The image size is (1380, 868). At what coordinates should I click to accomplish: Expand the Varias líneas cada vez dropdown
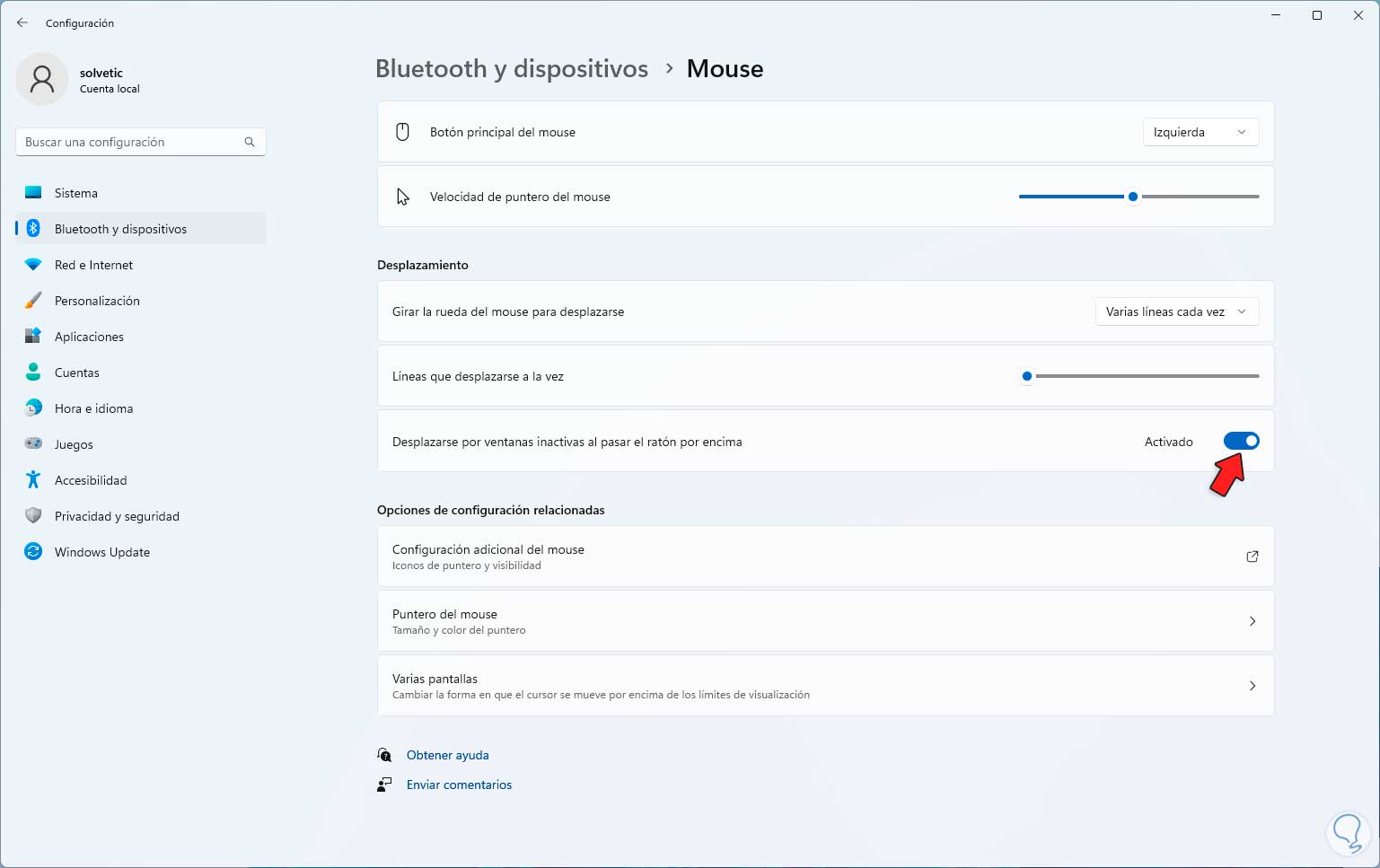coord(1176,311)
